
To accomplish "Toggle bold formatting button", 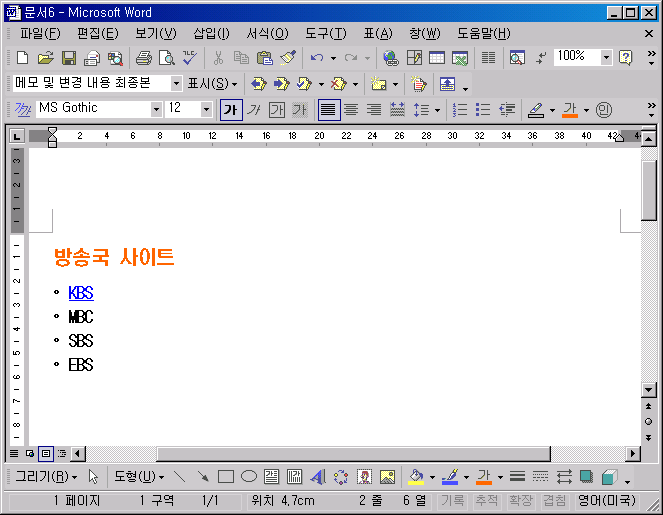I will (231, 110).
